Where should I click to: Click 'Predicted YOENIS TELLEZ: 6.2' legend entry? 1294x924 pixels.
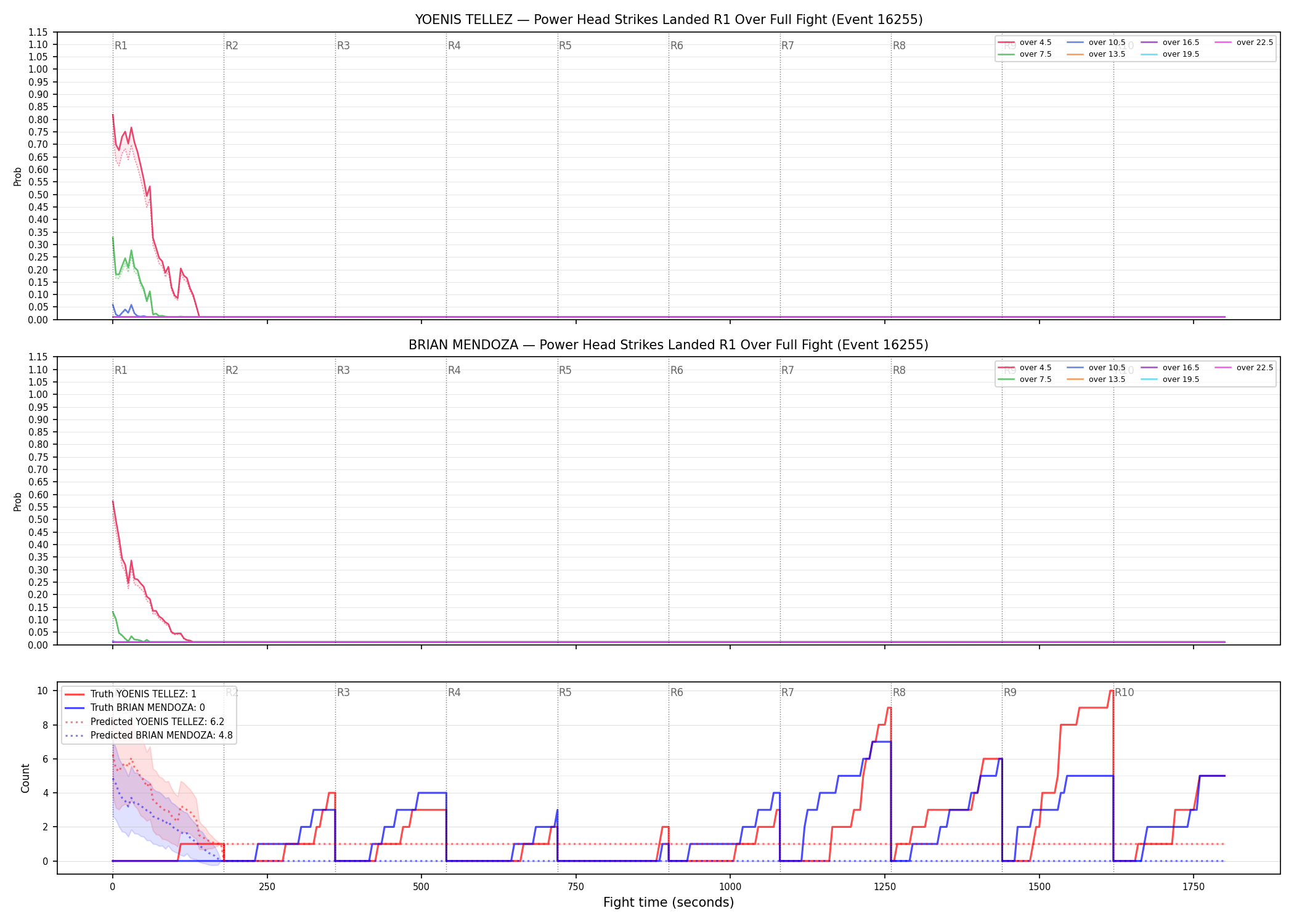tap(145, 721)
